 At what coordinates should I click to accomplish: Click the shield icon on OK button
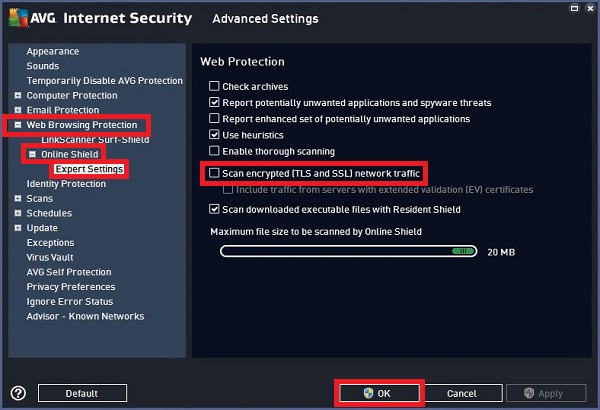click(x=368, y=394)
